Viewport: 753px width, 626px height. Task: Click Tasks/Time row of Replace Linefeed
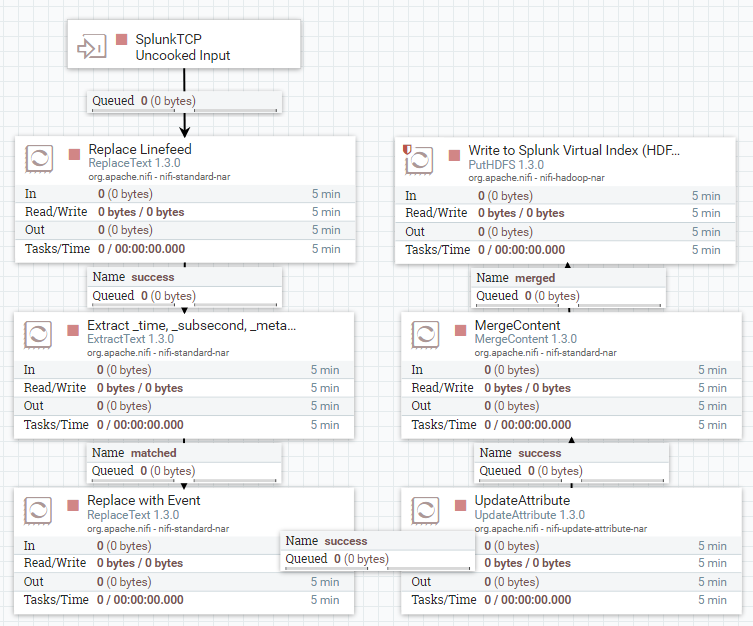(185, 249)
